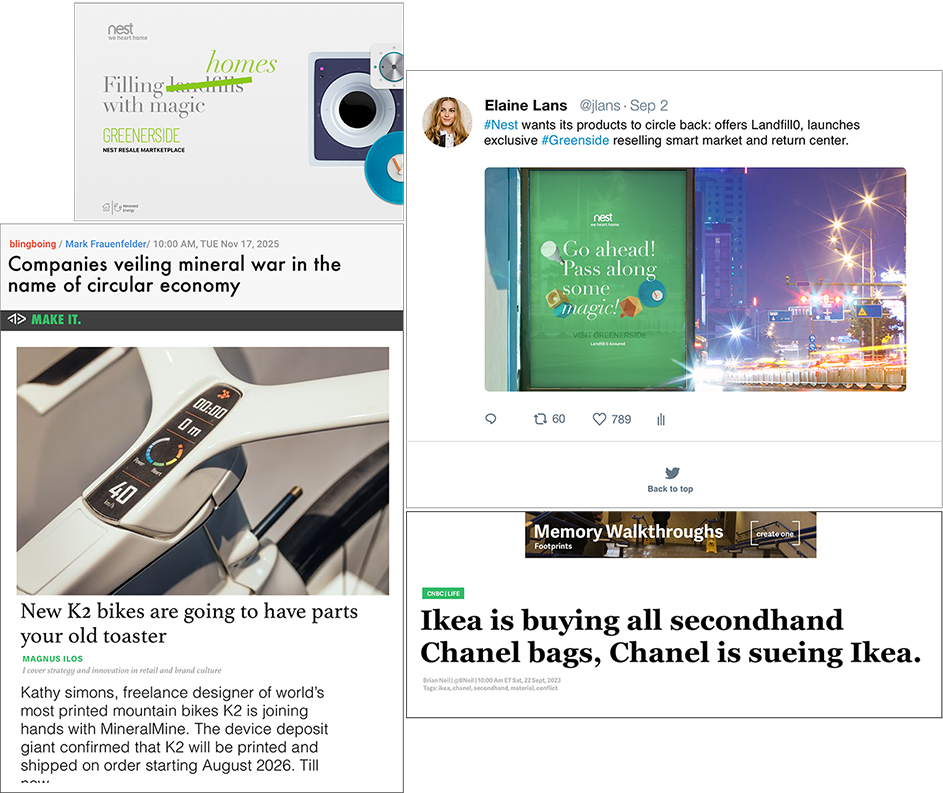The width and height of the screenshot is (943, 793).
Task: Open Elaine Lans's profile picture
Action: pos(447,122)
